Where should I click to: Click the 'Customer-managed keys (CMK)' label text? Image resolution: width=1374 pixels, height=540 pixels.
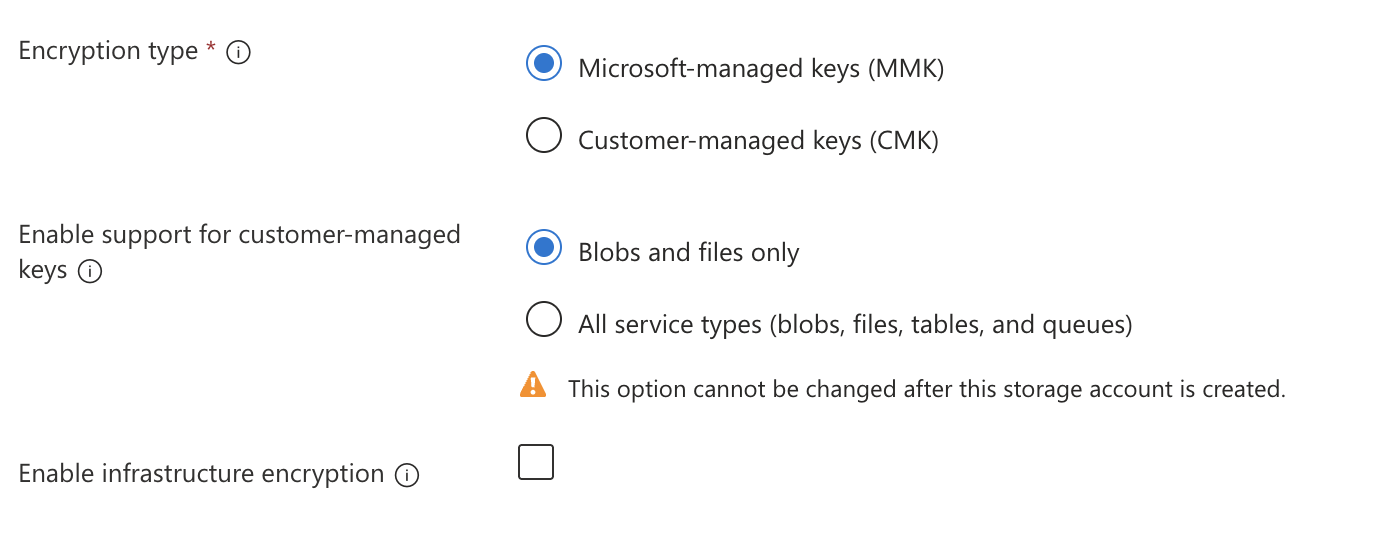coord(758,140)
